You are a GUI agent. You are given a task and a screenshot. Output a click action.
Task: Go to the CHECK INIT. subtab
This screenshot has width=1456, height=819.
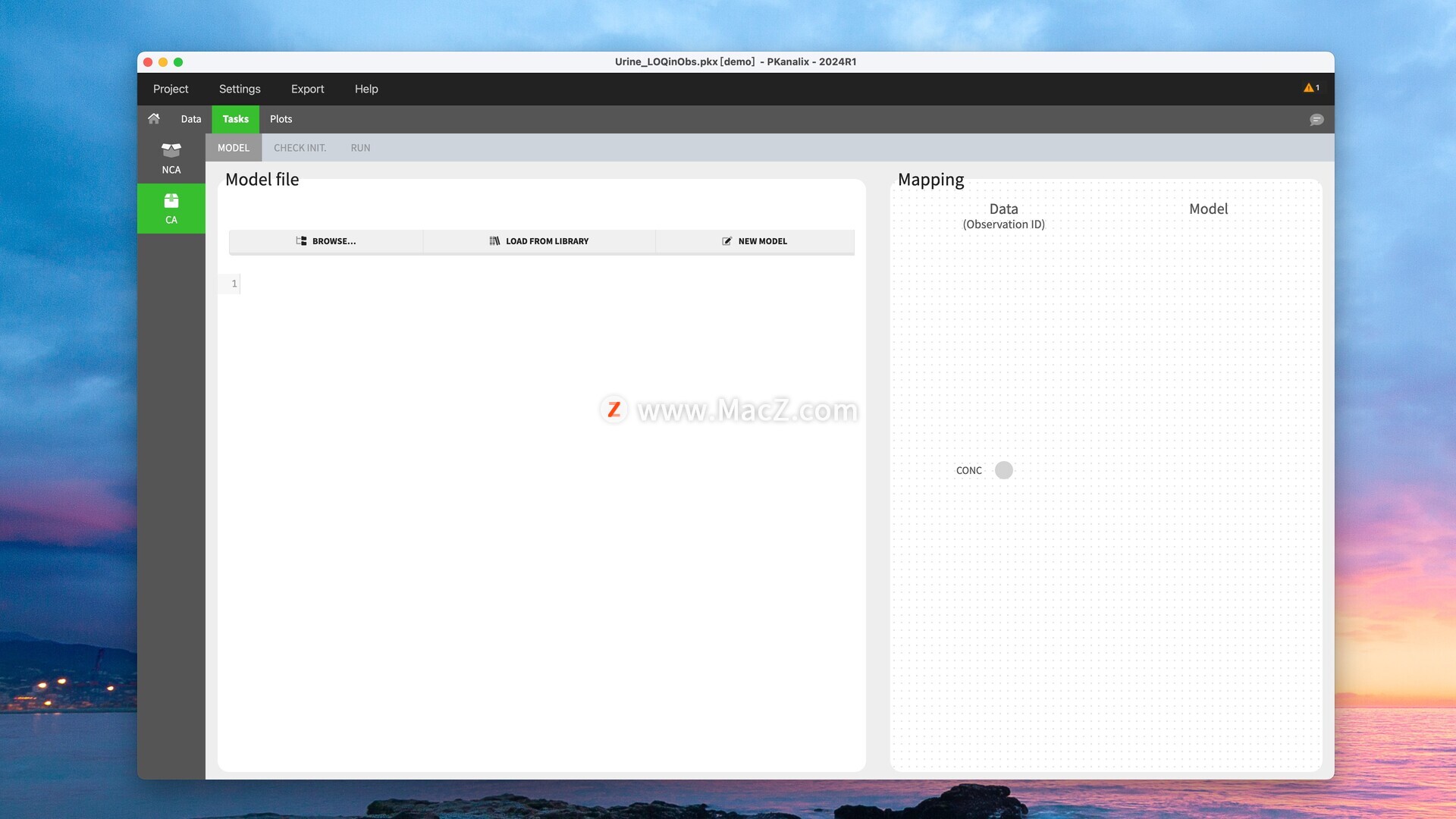coord(300,148)
